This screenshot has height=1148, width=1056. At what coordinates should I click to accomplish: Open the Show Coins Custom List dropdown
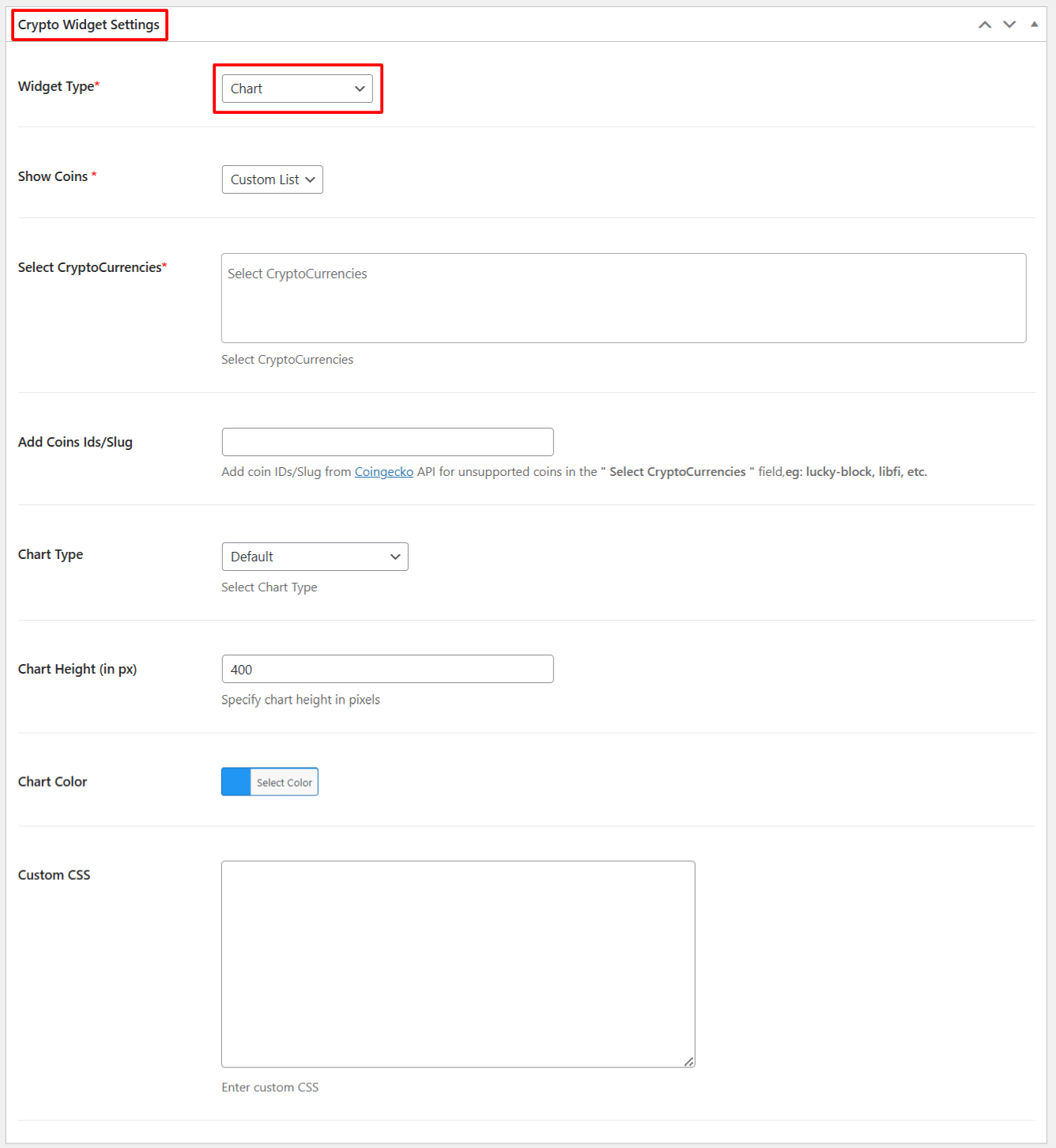coord(272,179)
